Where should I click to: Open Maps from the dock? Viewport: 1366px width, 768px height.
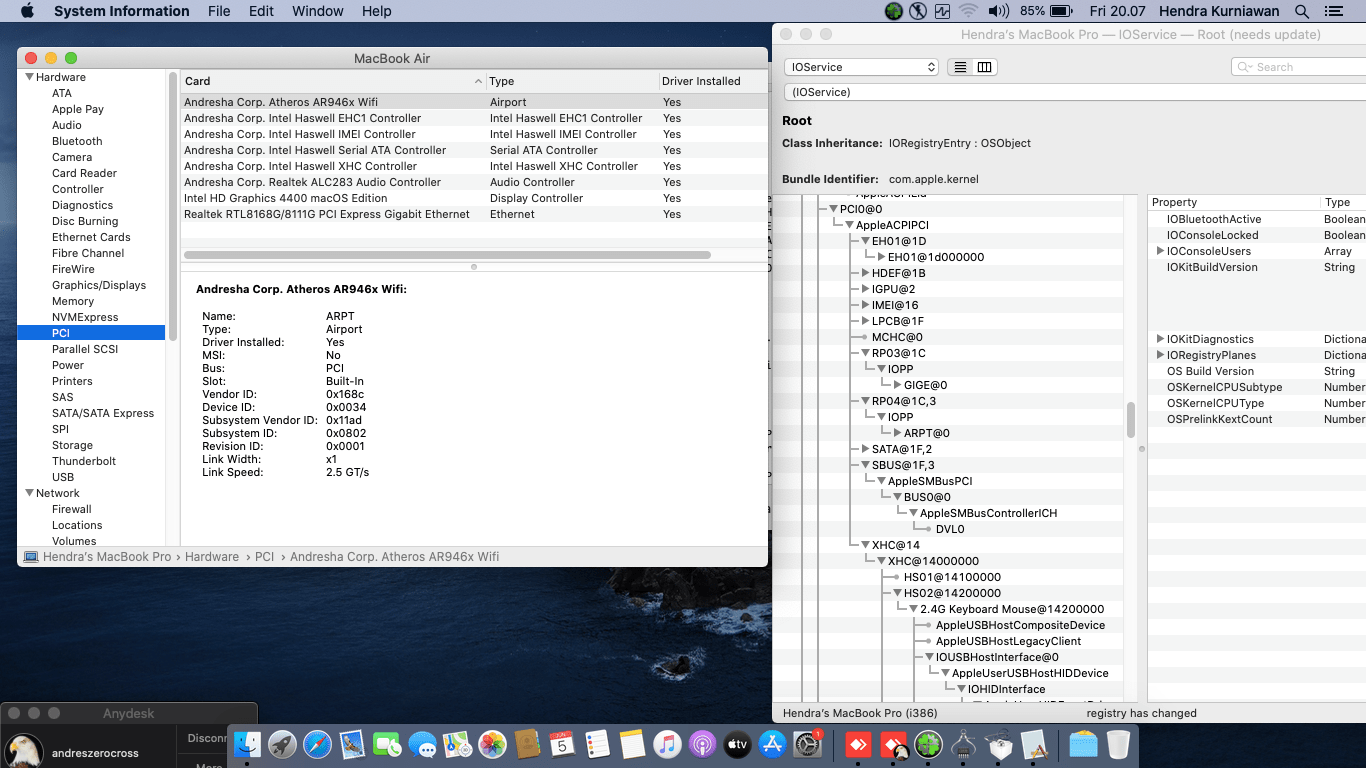[x=457, y=744]
